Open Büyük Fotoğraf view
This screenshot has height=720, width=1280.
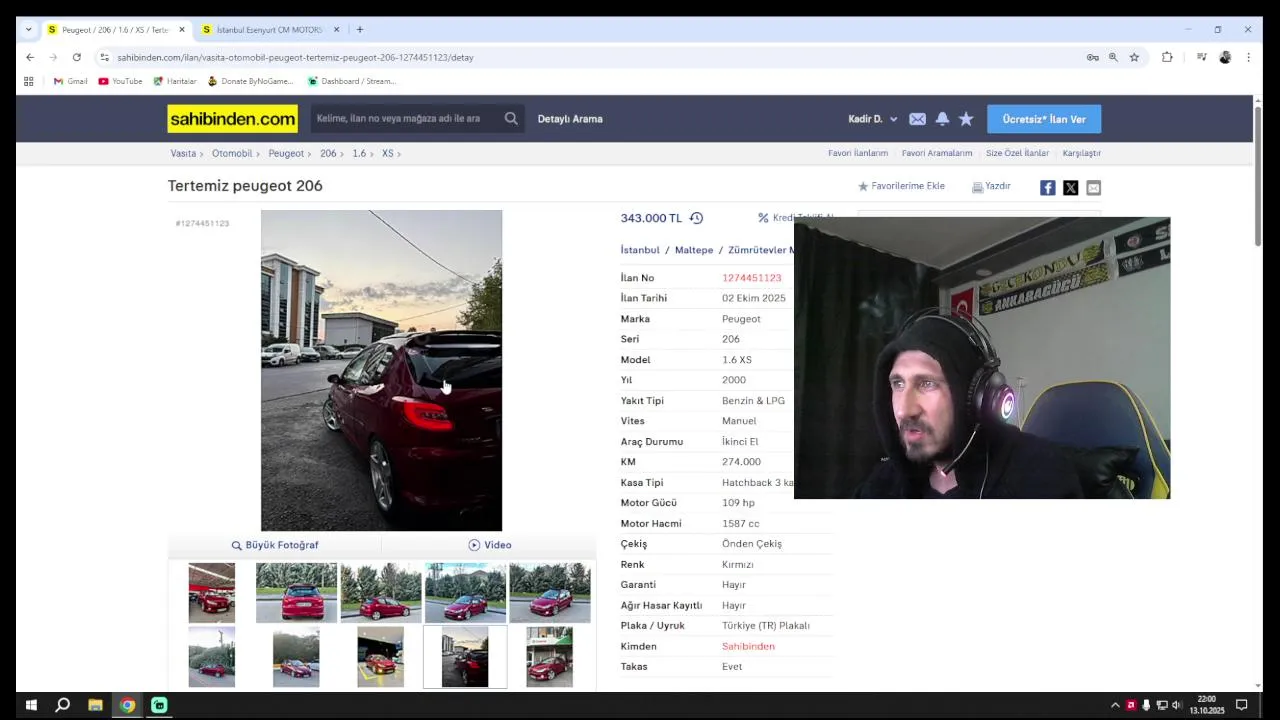coord(275,545)
